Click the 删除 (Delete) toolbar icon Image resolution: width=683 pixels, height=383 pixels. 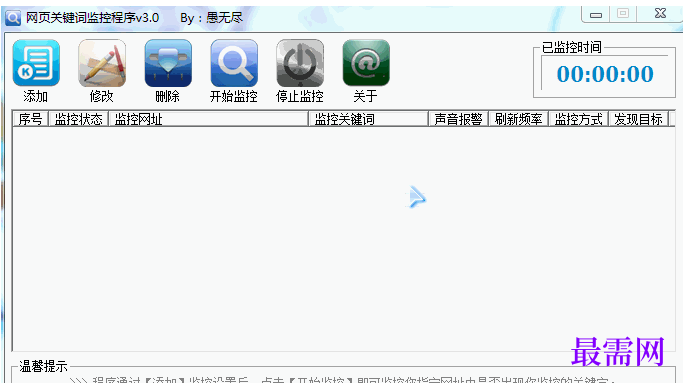pyautogui.click(x=168, y=63)
